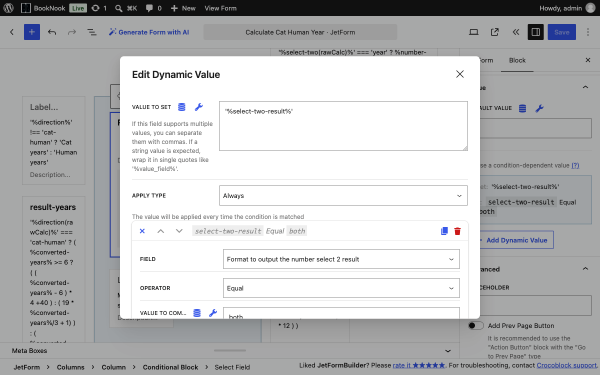
Task: Go back using the editor back arrow
Action: click(12, 32)
